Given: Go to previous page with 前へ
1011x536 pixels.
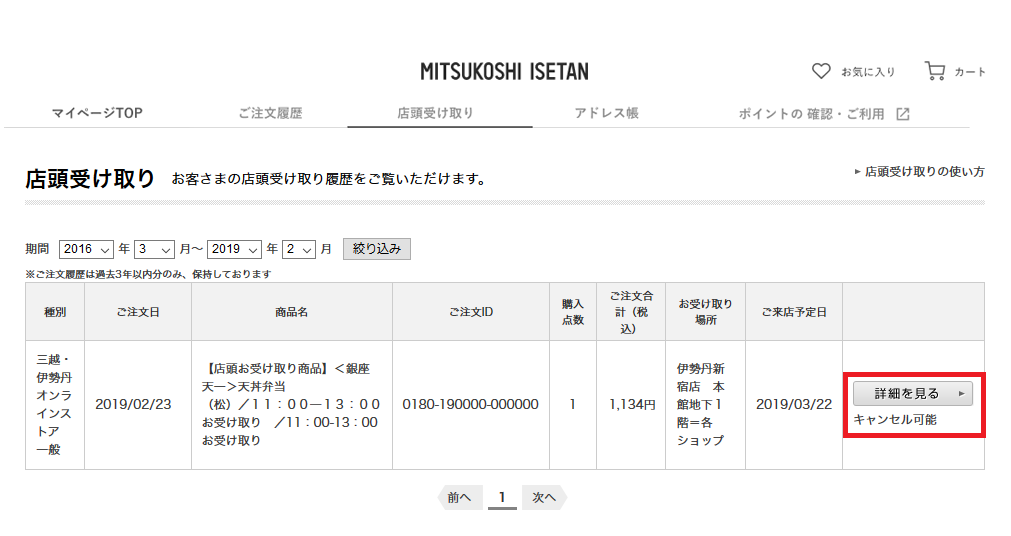Looking at the screenshot, I should click(x=460, y=497).
